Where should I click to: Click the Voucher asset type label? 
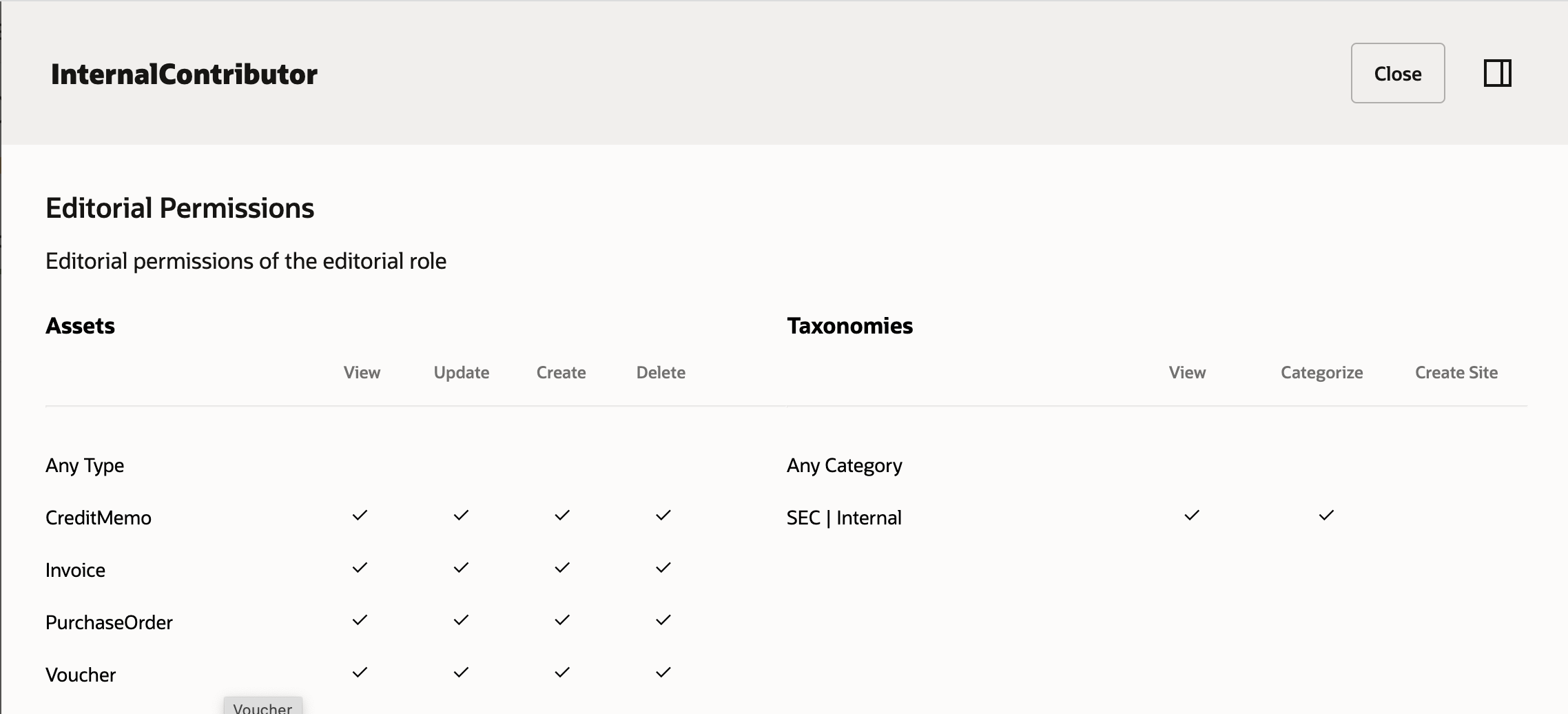(81, 675)
